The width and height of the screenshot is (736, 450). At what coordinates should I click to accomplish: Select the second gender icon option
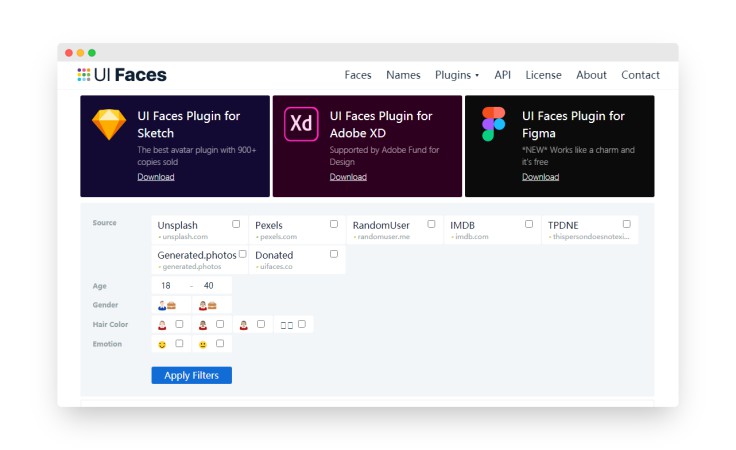(207, 305)
